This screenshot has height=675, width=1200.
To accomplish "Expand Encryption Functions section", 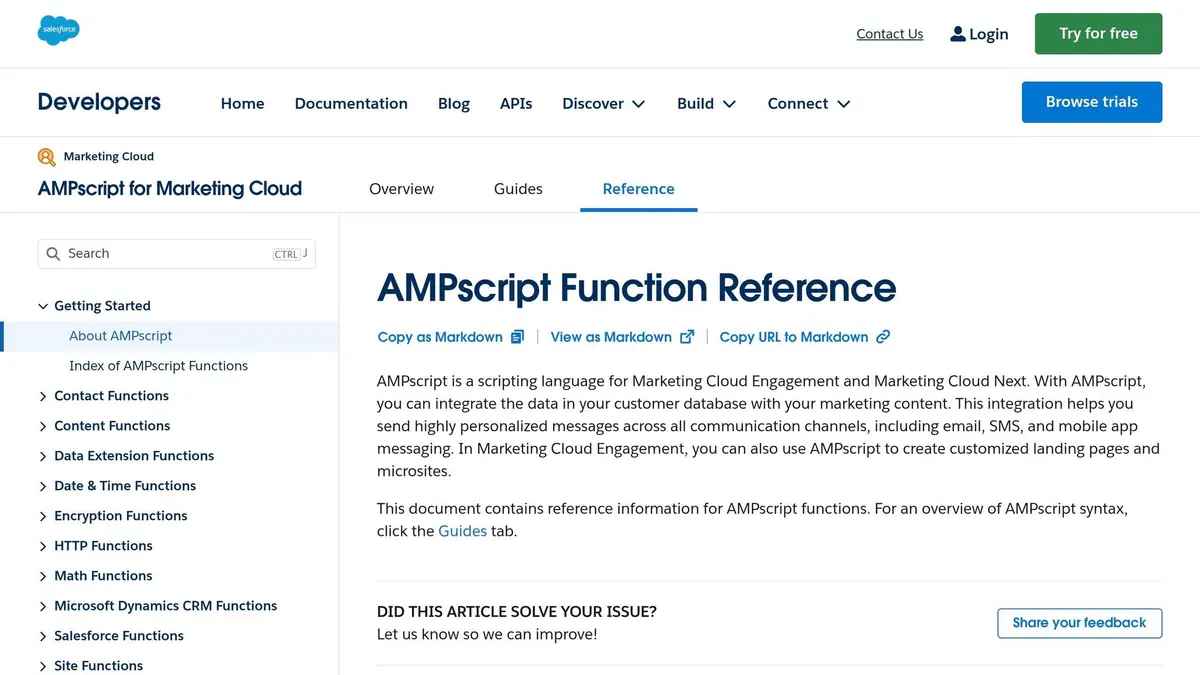I will pos(43,516).
